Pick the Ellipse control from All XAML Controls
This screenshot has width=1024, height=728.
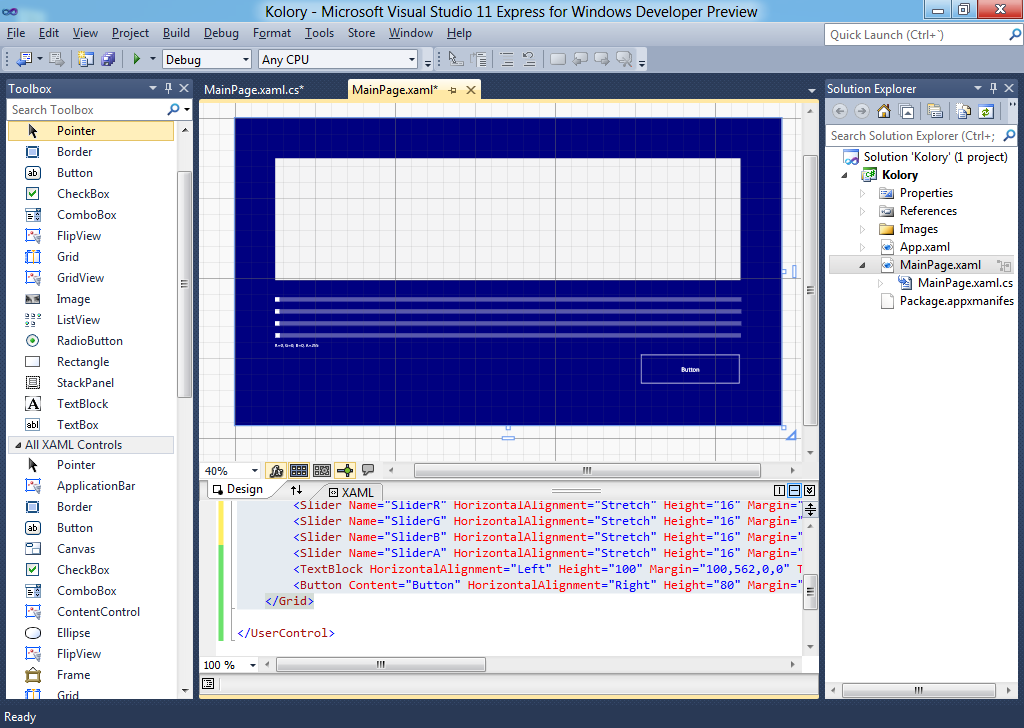pos(73,633)
